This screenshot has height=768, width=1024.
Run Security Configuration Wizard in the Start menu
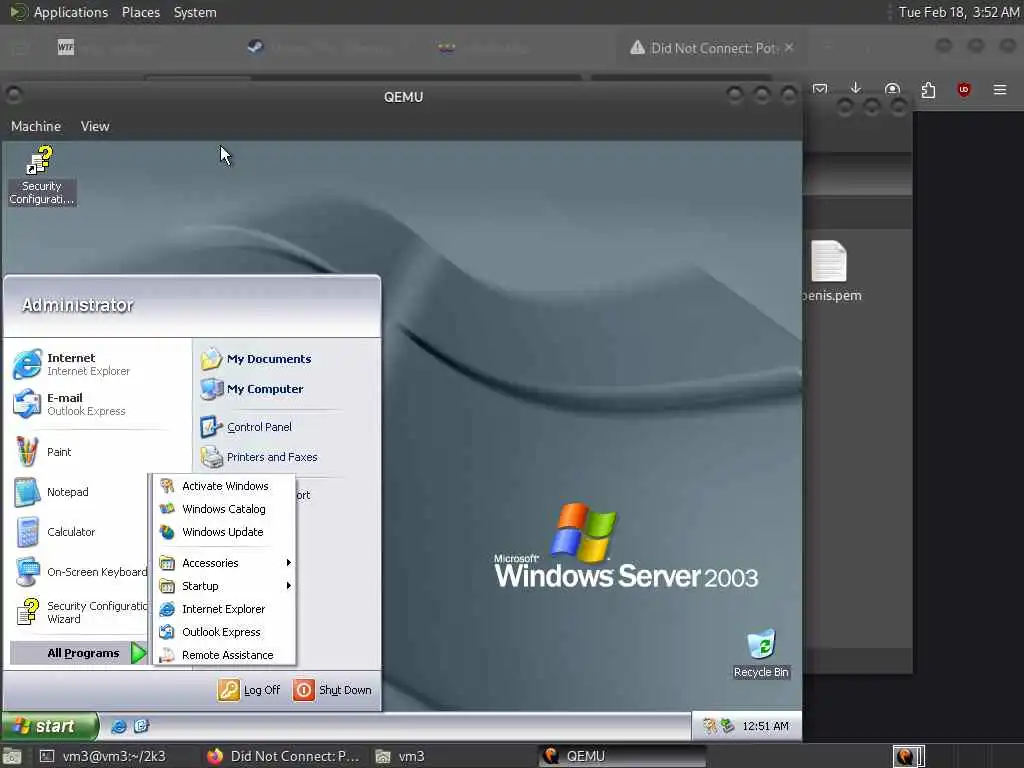pyautogui.click(x=81, y=612)
